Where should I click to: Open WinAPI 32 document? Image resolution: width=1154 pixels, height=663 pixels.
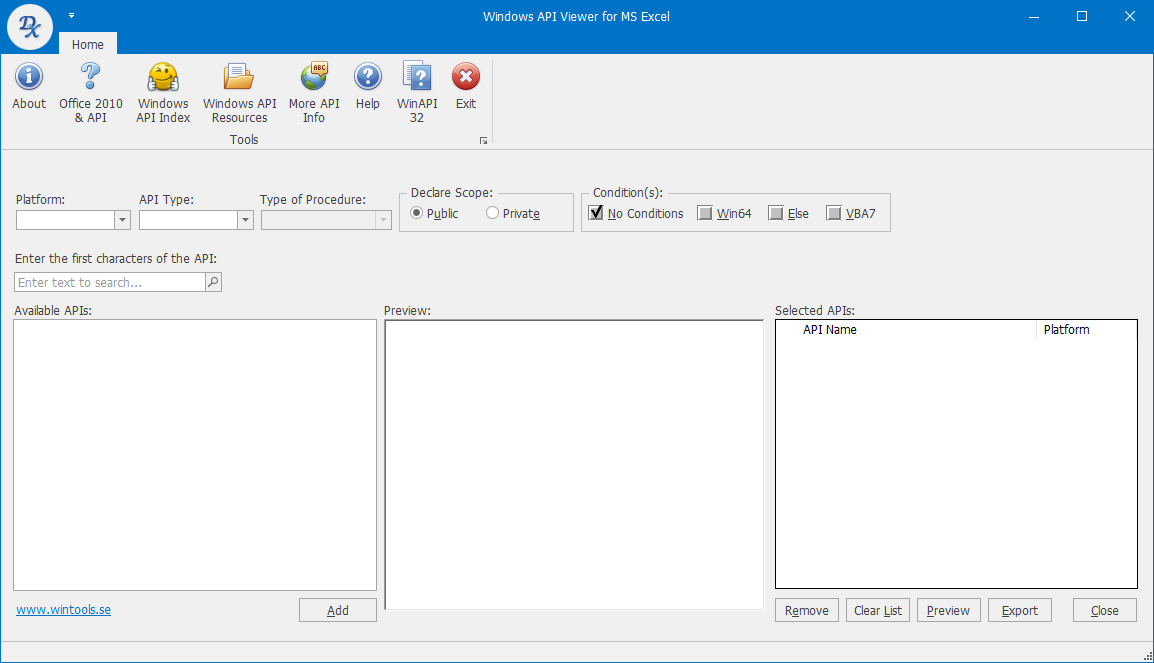pos(417,93)
